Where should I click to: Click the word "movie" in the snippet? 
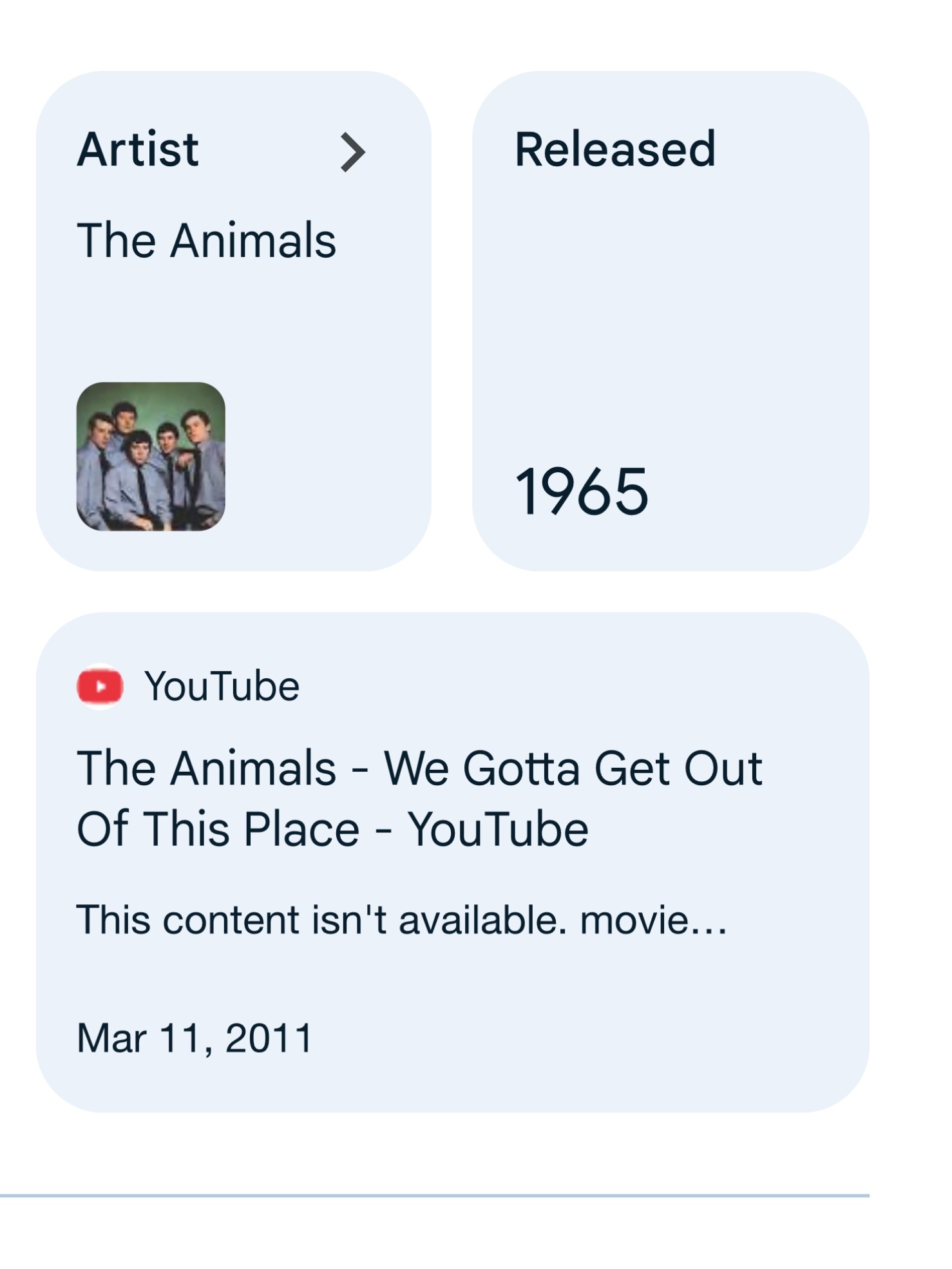pyautogui.click(x=634, y=919)
